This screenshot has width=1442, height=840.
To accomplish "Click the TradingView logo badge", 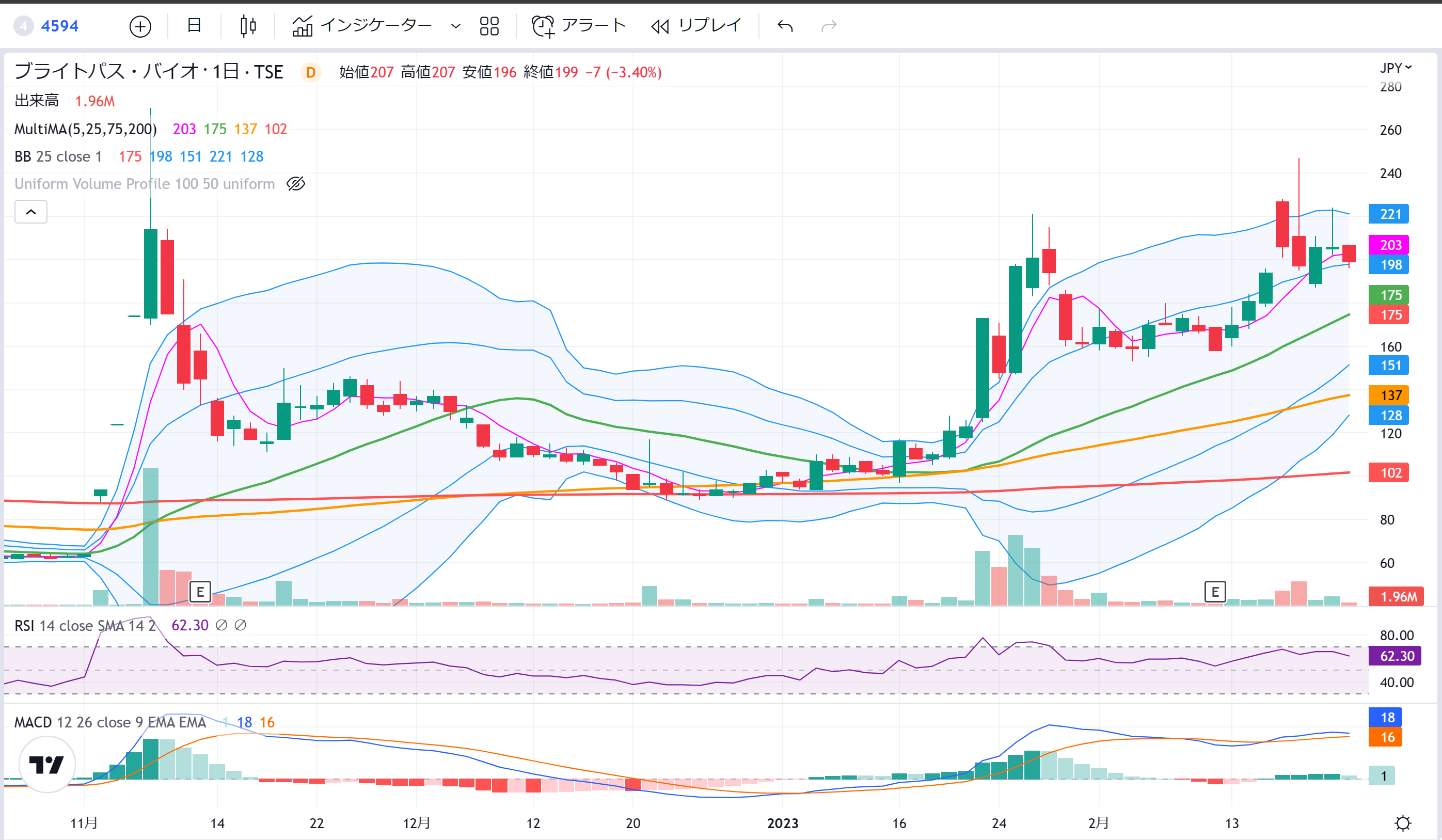I will tap(47, 764).
